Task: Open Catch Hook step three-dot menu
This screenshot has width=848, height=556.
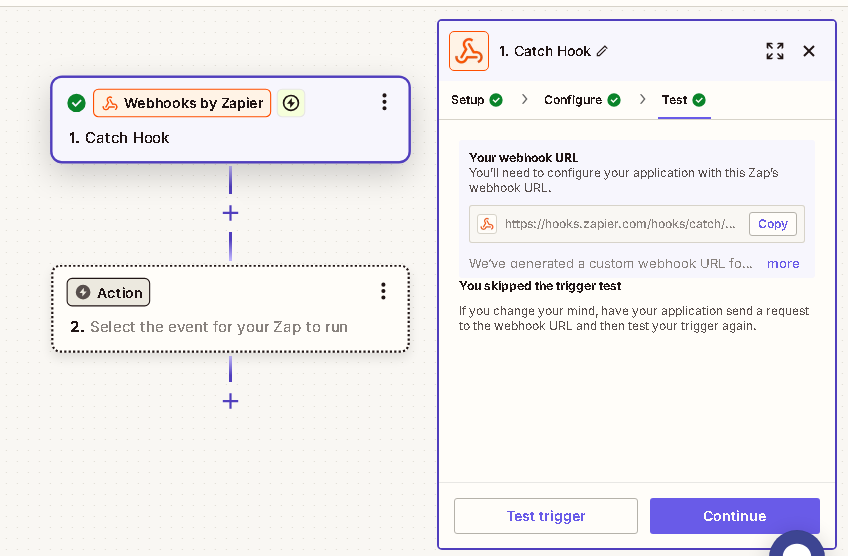Action: coord(385,102)
